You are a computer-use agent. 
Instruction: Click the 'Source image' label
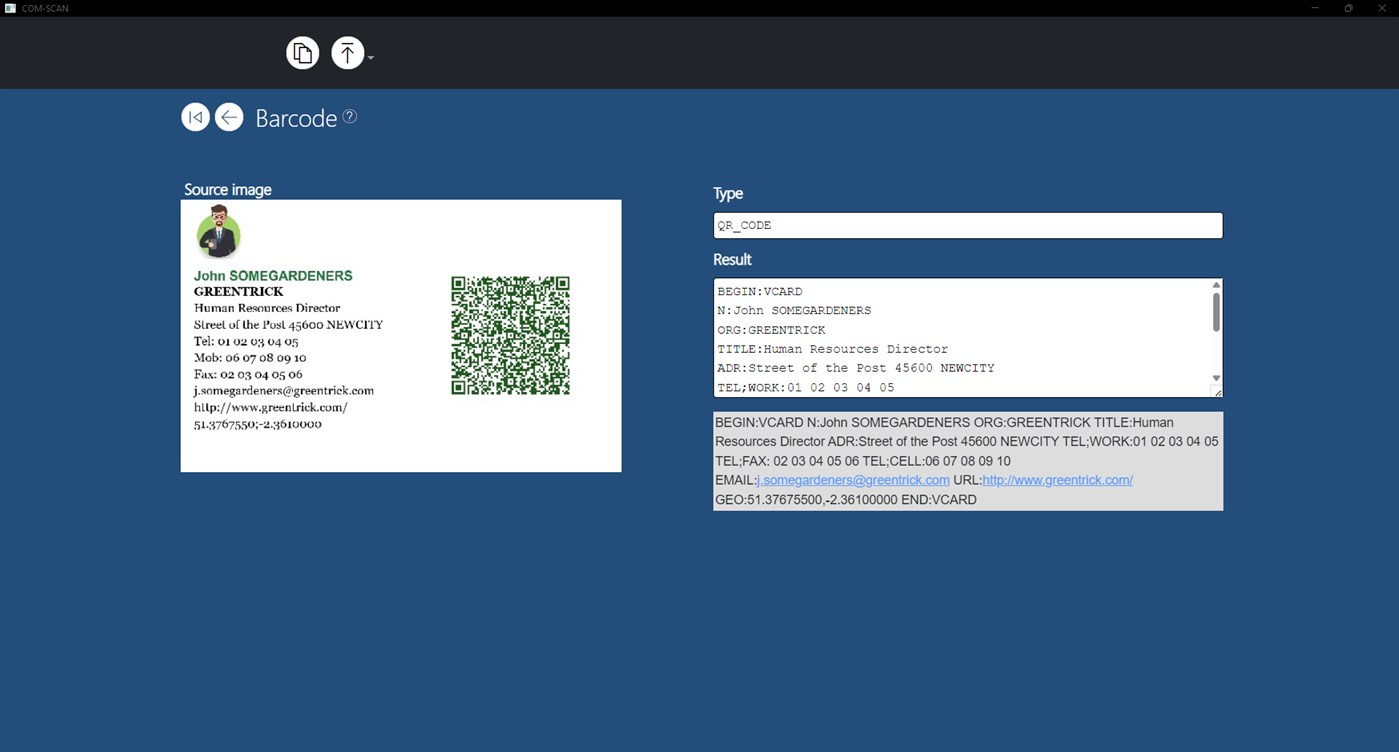pos(228,190)
